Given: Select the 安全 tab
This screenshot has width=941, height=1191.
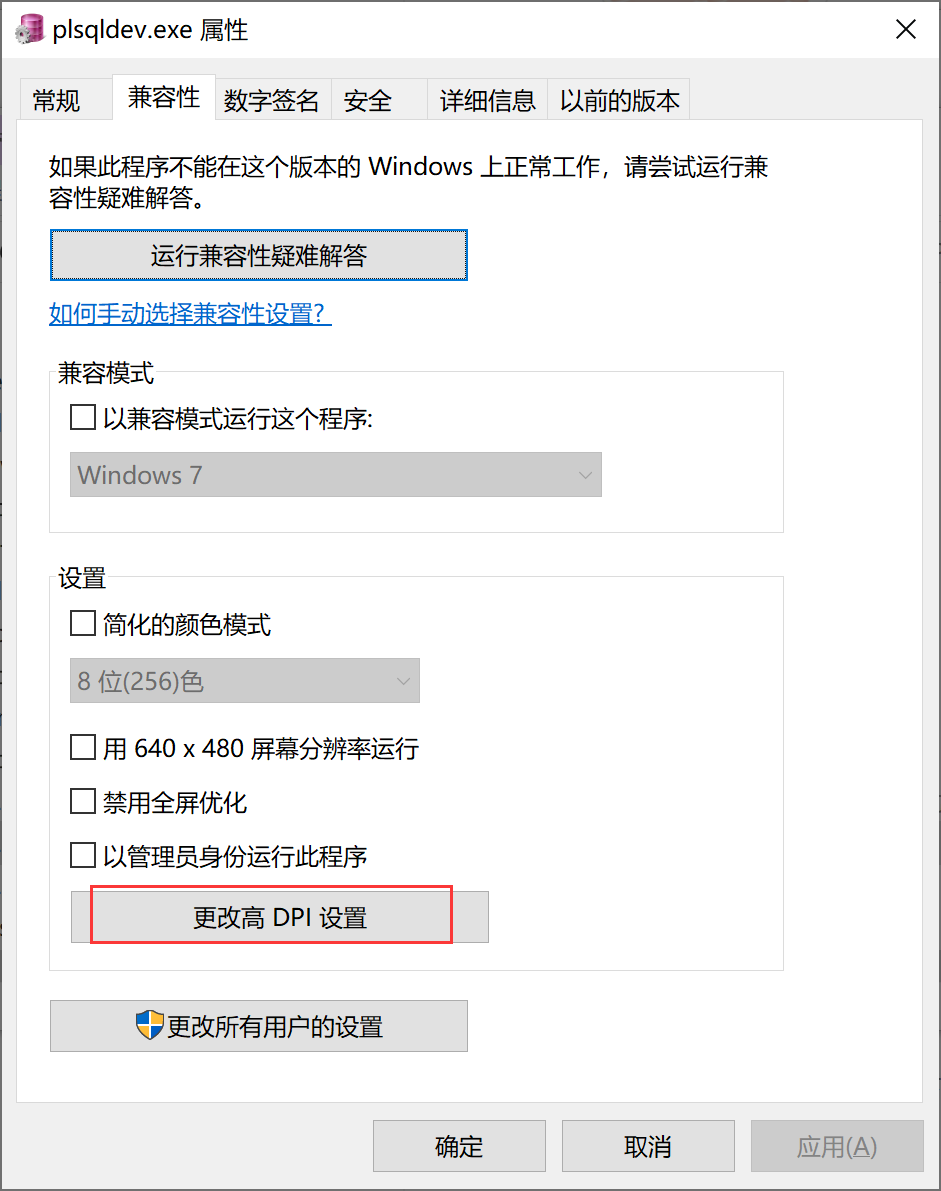Looking at the screenshot, I should (368, 101).
